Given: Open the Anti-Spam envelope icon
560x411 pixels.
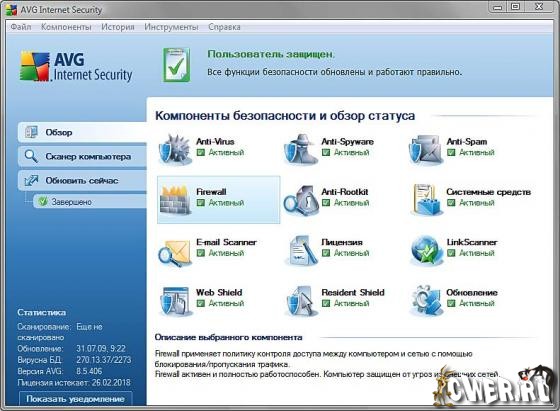Looking at the screenshot, I should pos(425,150).
